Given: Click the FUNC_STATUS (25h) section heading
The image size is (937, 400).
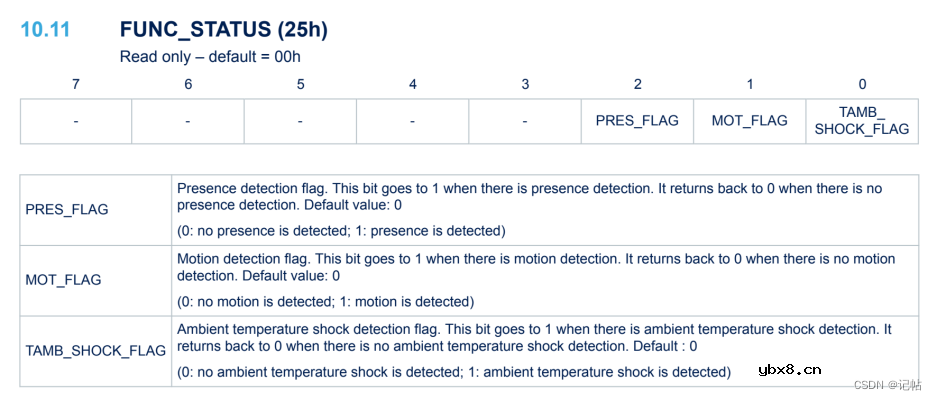Looking at the screenshot, I should (x=223, y=30).
